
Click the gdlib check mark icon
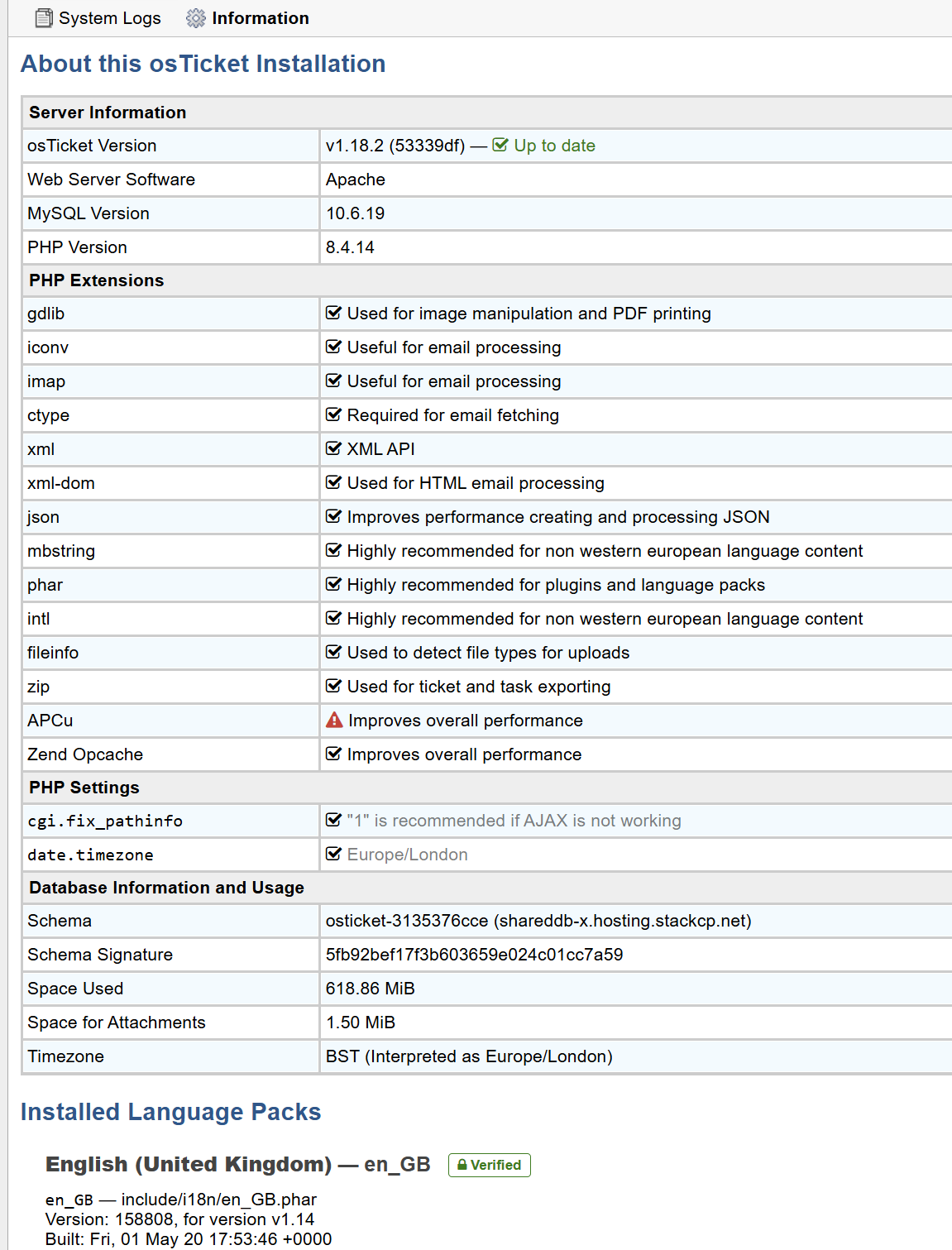[x=333, y=313]
